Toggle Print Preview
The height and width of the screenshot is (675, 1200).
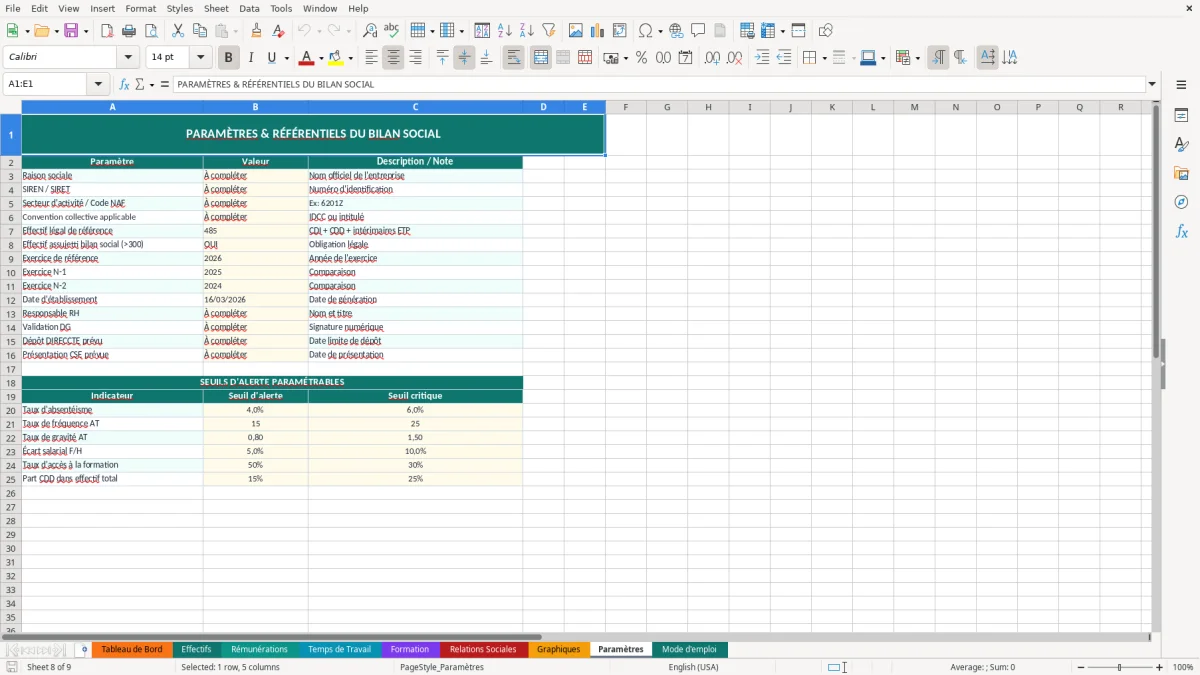[x=150, y=31]
